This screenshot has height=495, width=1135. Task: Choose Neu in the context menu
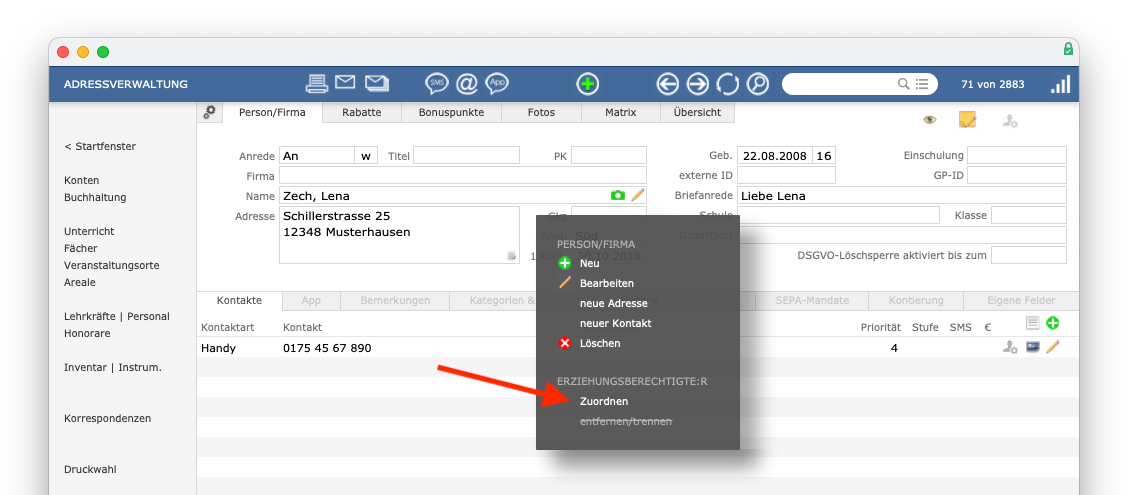(589, 263)
